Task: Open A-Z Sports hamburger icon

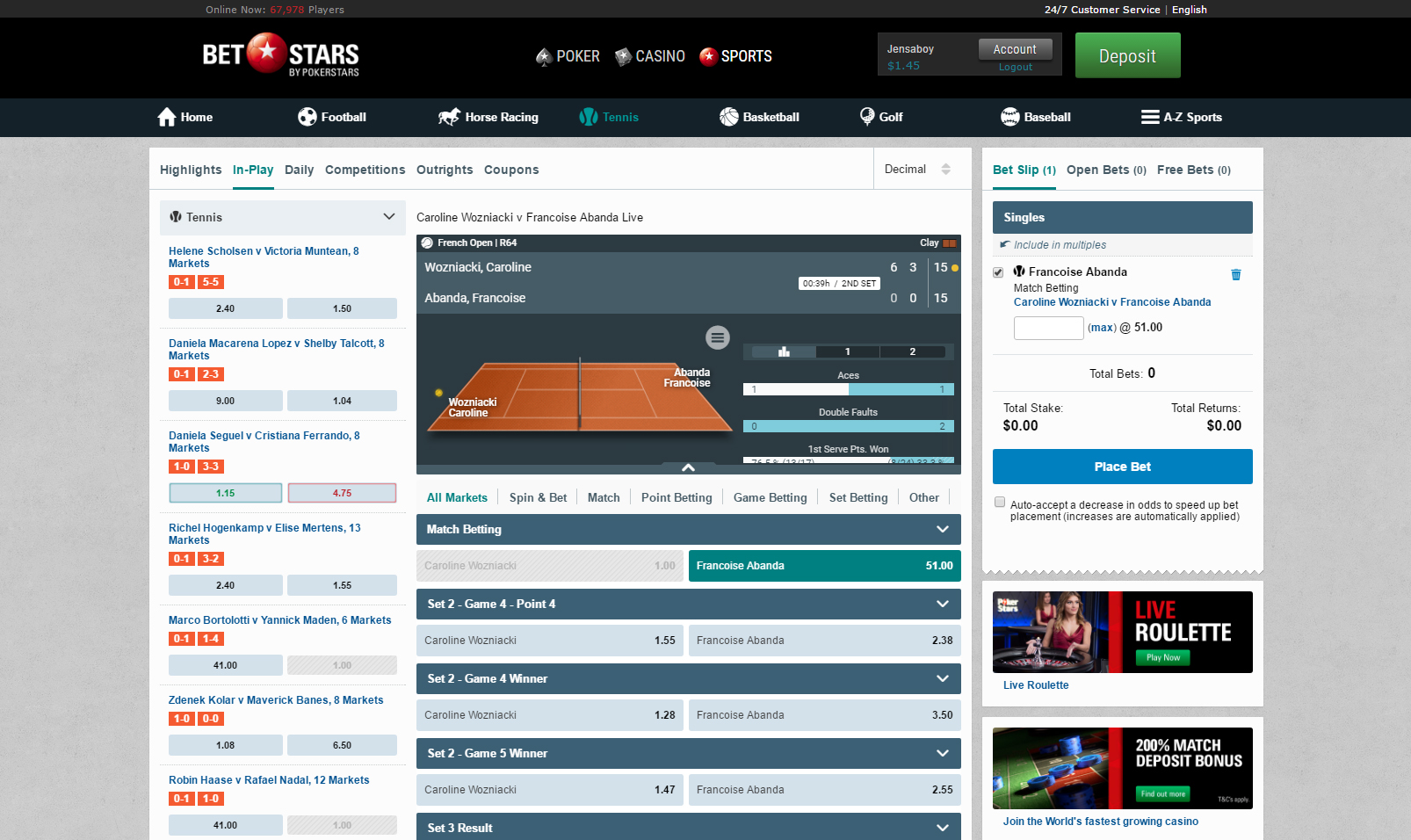Action: (x=1150, y=117)
